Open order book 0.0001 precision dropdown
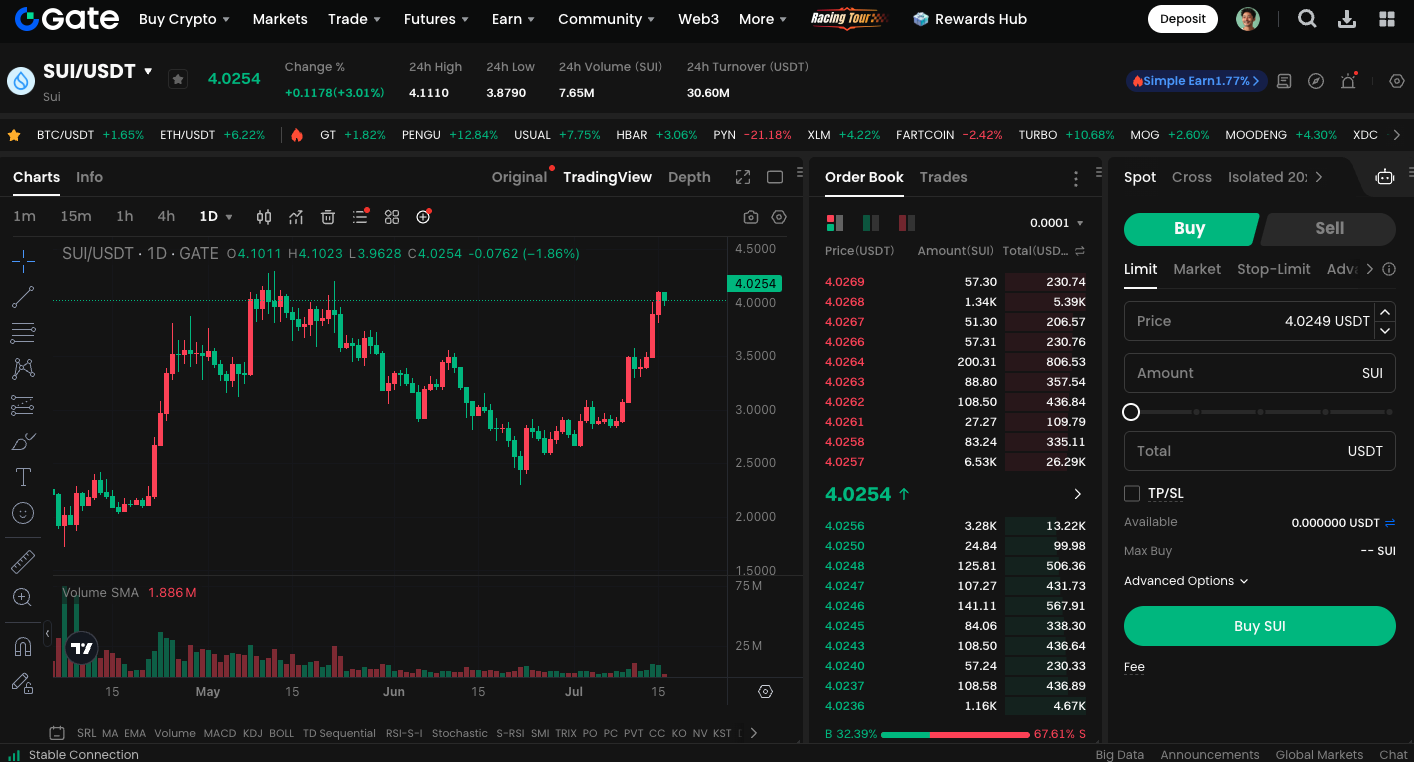Viewport: 1414px width, 762px height. tap(1057, 223)
